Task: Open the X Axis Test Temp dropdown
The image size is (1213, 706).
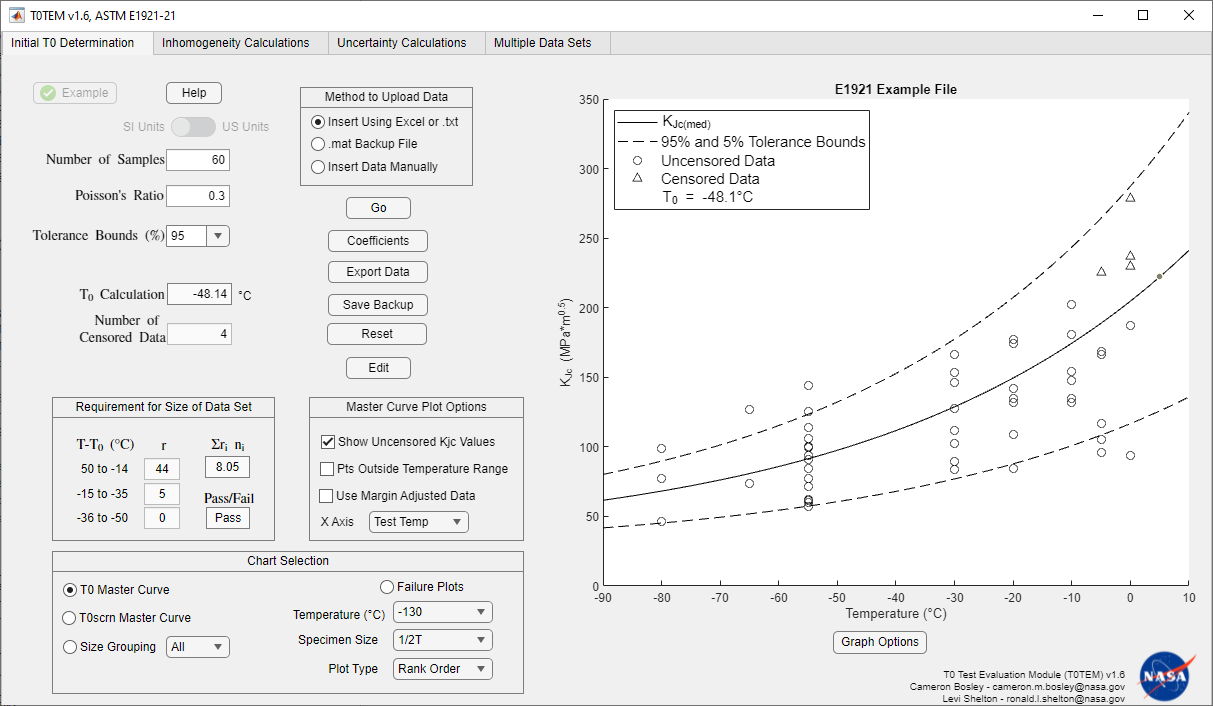Action: tap(419, 522)
